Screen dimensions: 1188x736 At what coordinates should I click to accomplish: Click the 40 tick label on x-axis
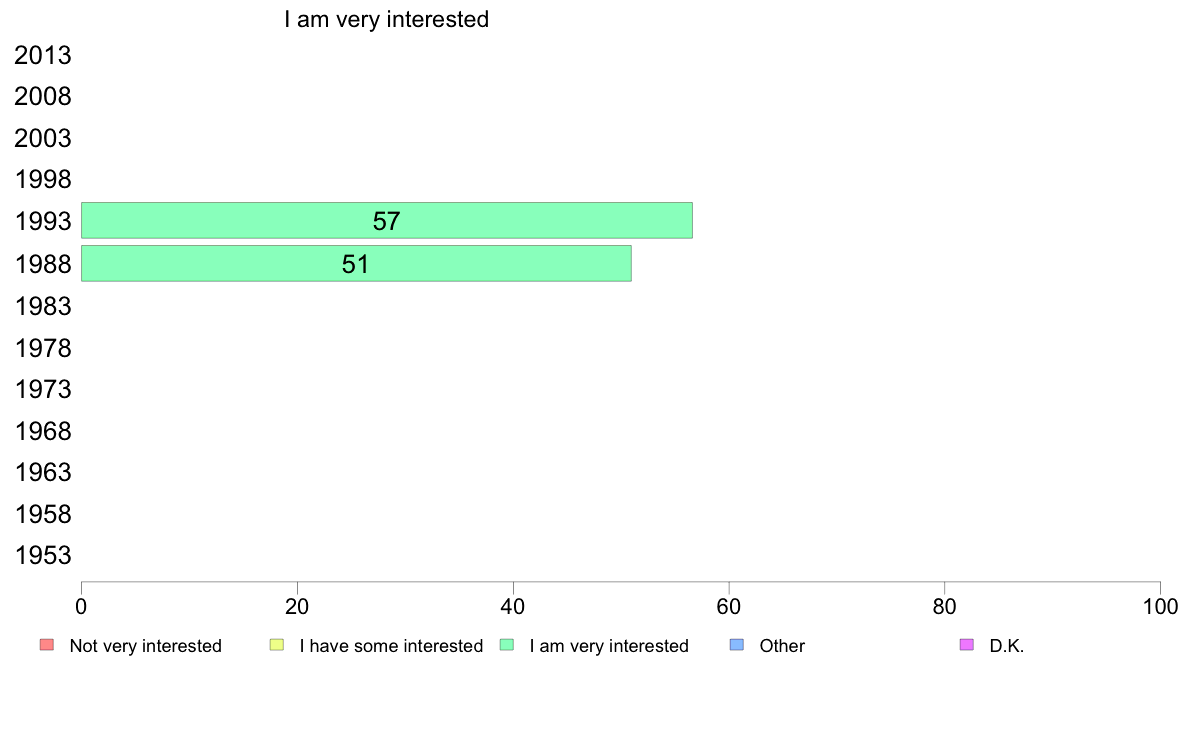[x=513, y=606]
